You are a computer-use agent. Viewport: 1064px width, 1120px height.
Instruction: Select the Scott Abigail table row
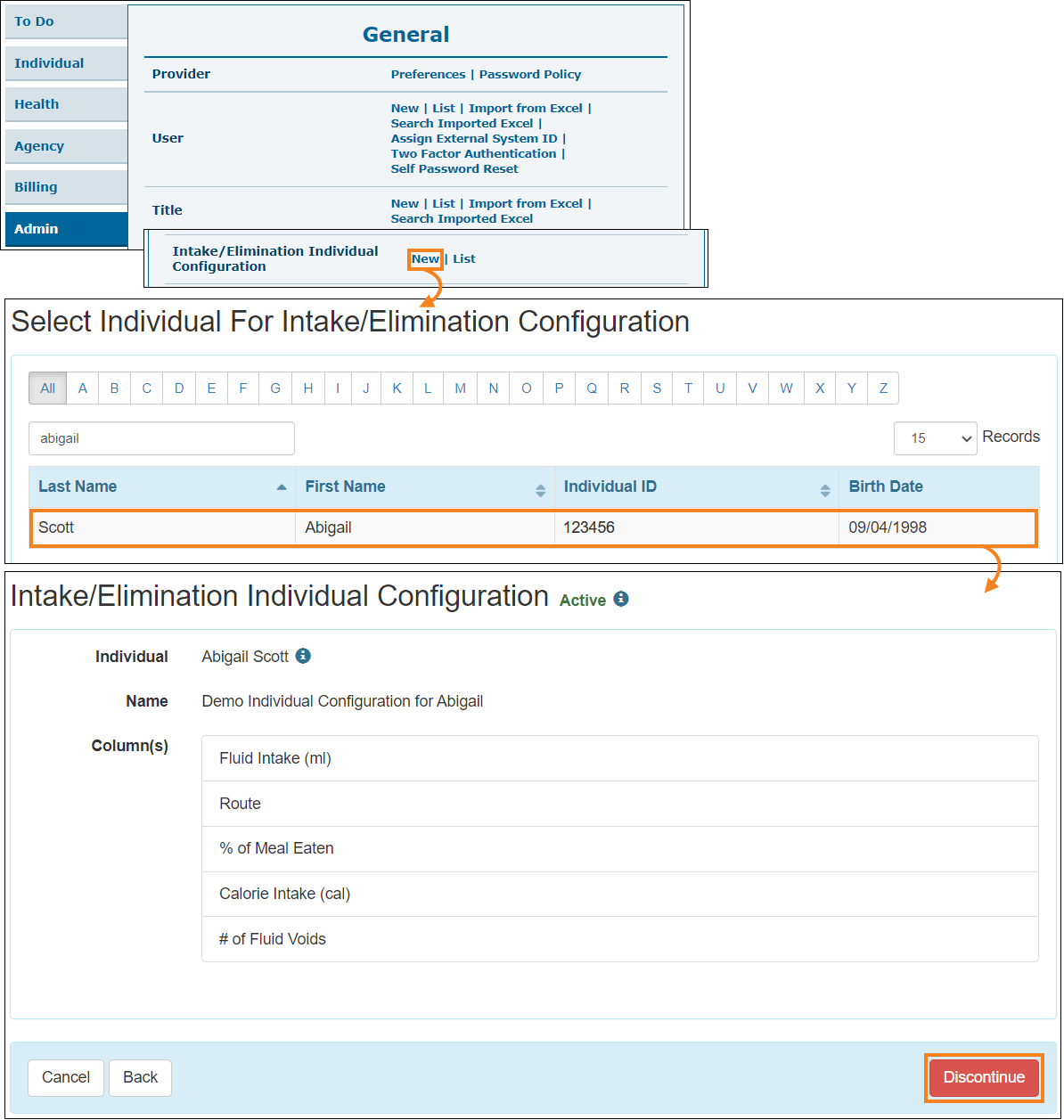tap(533, 527)
